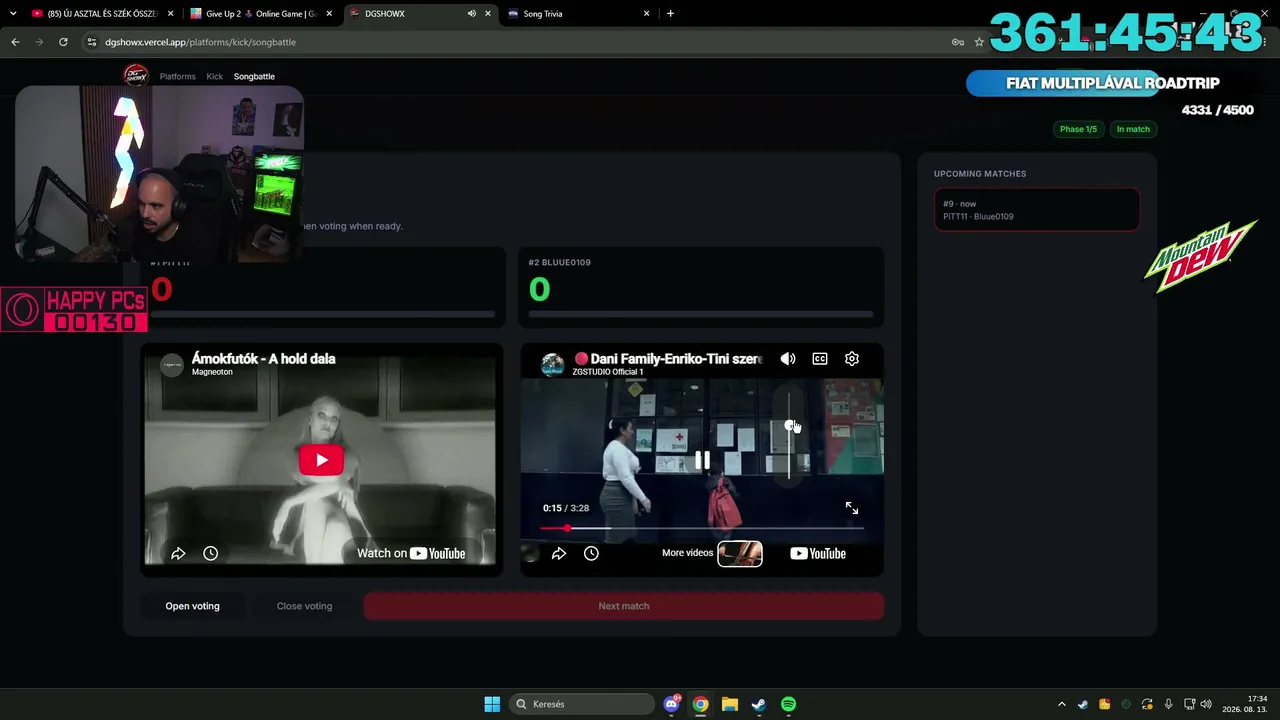
Task: Click the Ámokfutók - A hold dala title
Action: pyautogui.click(x=264, y=359)
